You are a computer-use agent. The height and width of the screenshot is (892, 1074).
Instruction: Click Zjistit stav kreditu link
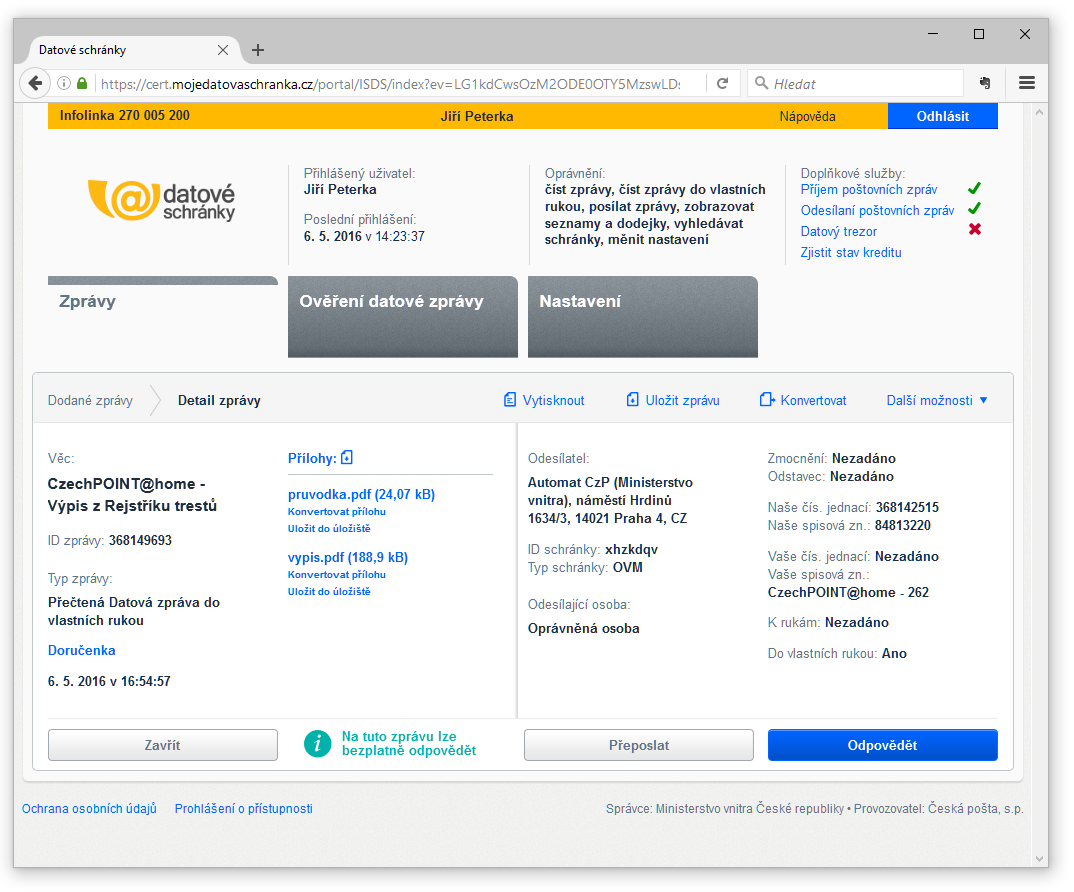851,252
